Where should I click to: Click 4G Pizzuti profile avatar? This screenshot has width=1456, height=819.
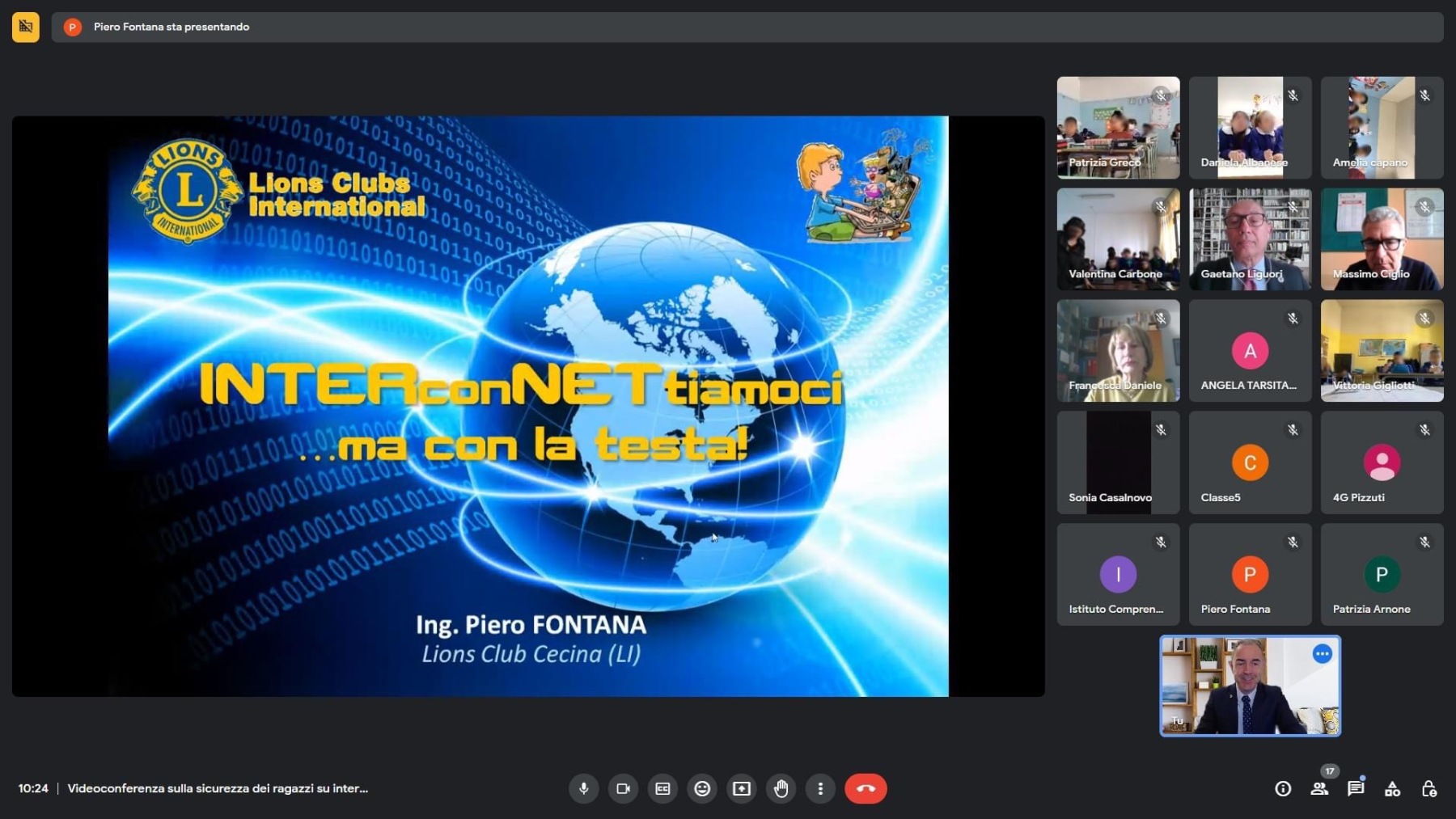pyautogui.click(x=1382, y=462)
